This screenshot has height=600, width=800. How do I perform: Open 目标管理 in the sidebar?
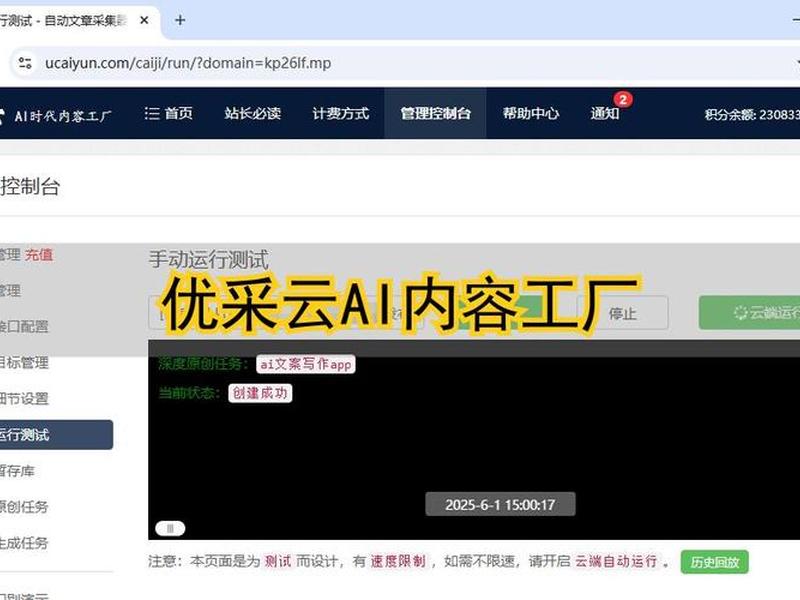(24, 363)
